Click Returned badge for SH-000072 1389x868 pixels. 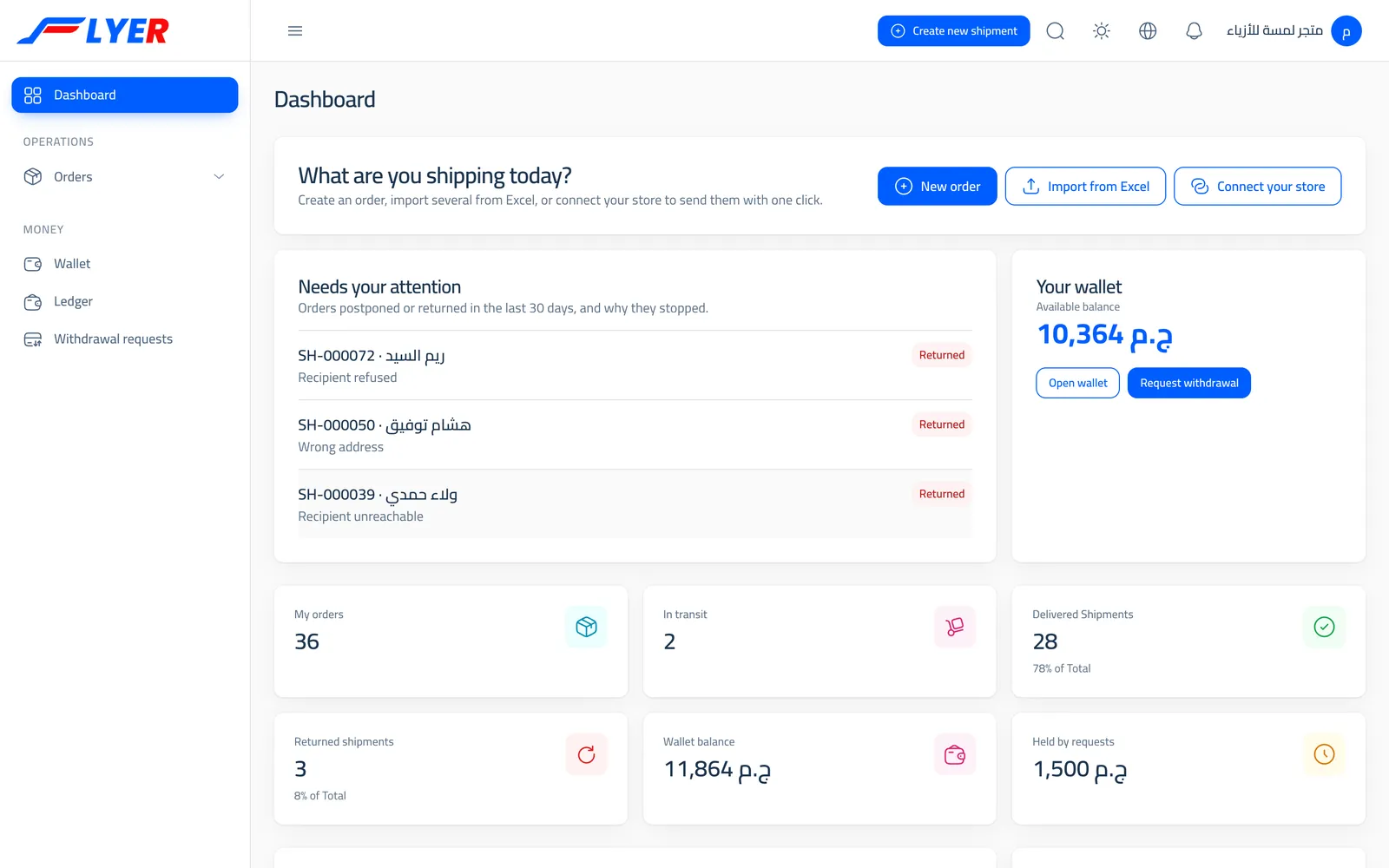[x=942, y=355]
